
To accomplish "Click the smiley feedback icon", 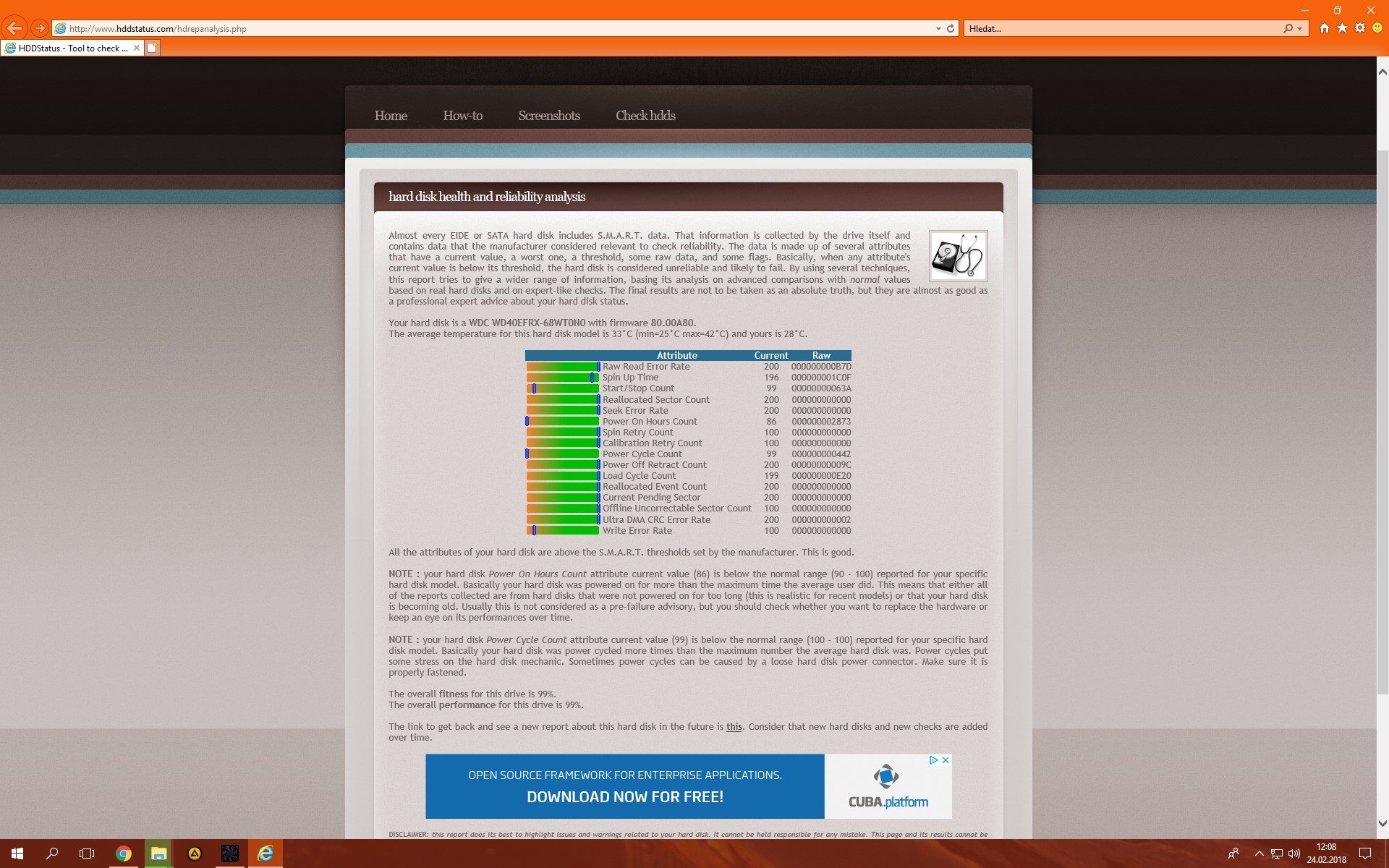I will [x=1377, y=28].
